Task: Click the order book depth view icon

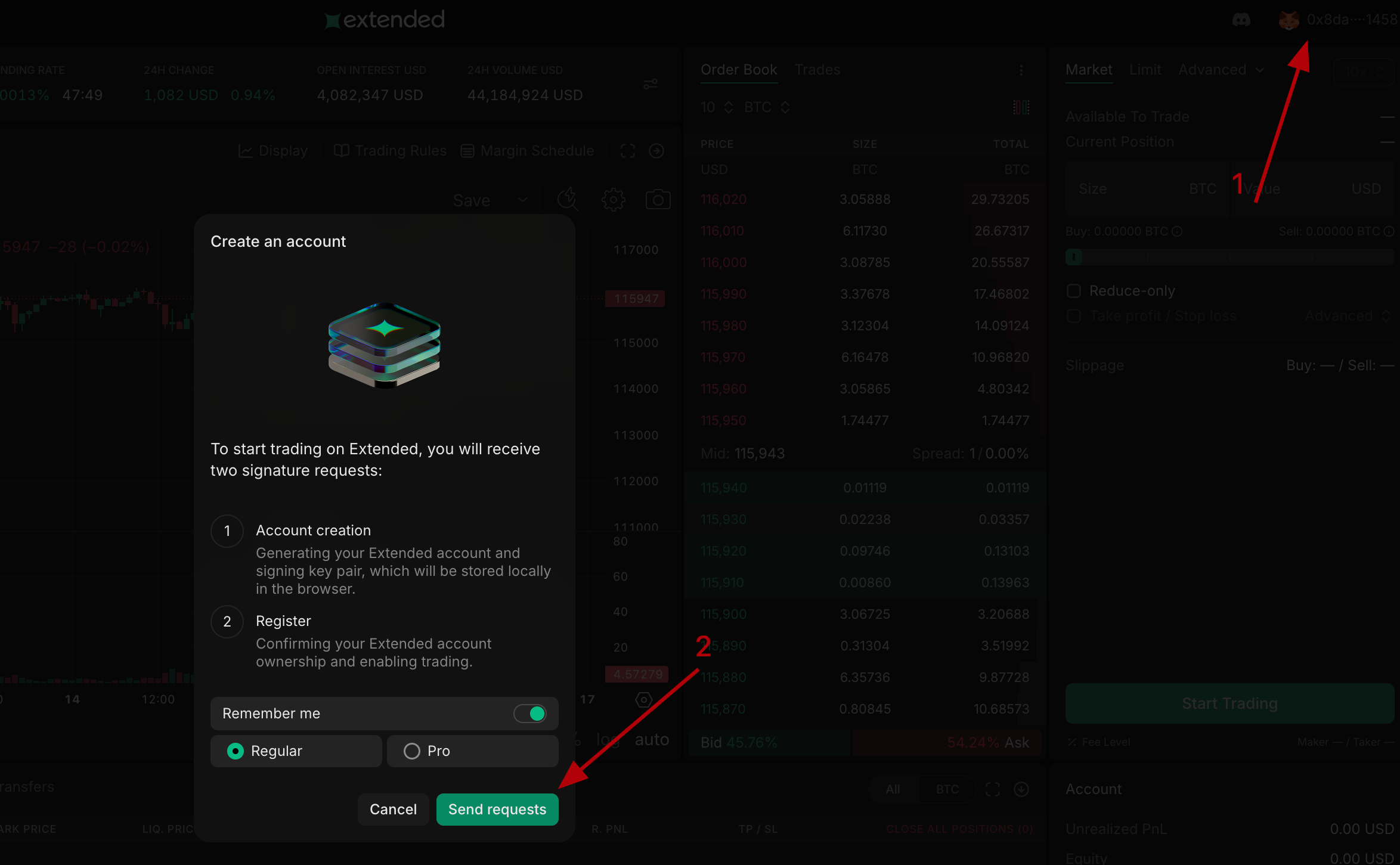Action: pyautogui.click(x=1021, y=107)
